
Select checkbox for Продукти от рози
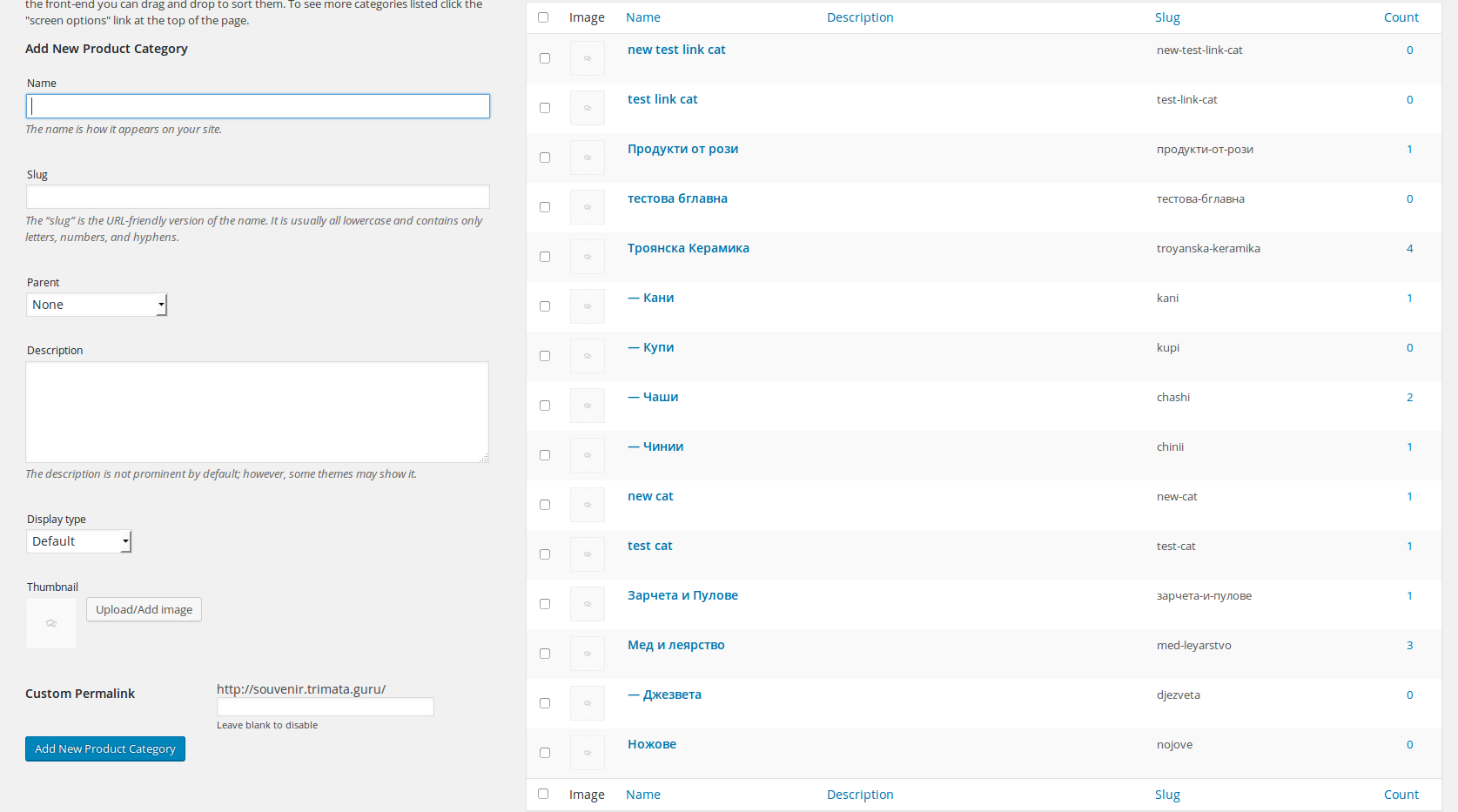coord(545,158)
